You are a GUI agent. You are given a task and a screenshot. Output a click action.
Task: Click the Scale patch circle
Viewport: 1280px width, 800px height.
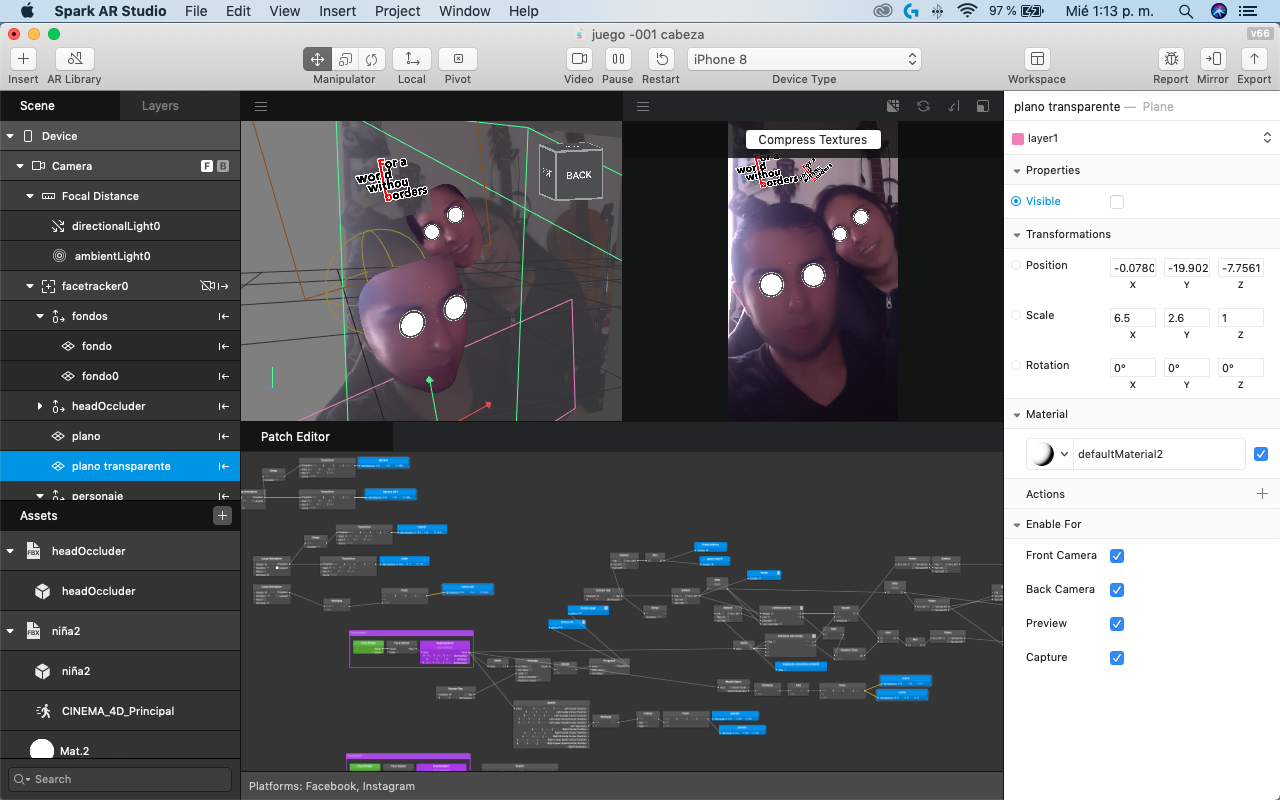pyautogui.click(x=1016, y=315)
